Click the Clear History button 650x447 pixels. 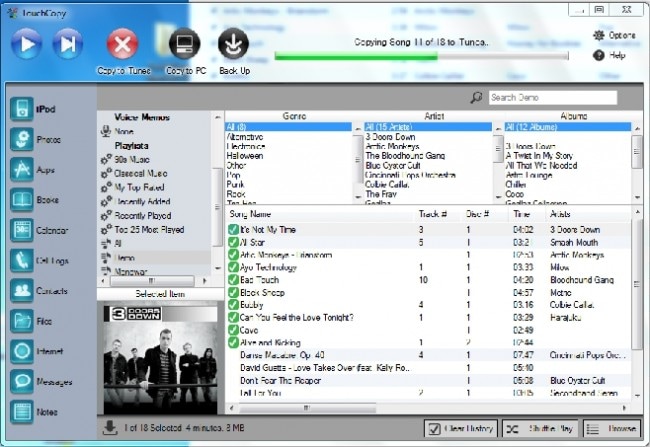461,429
